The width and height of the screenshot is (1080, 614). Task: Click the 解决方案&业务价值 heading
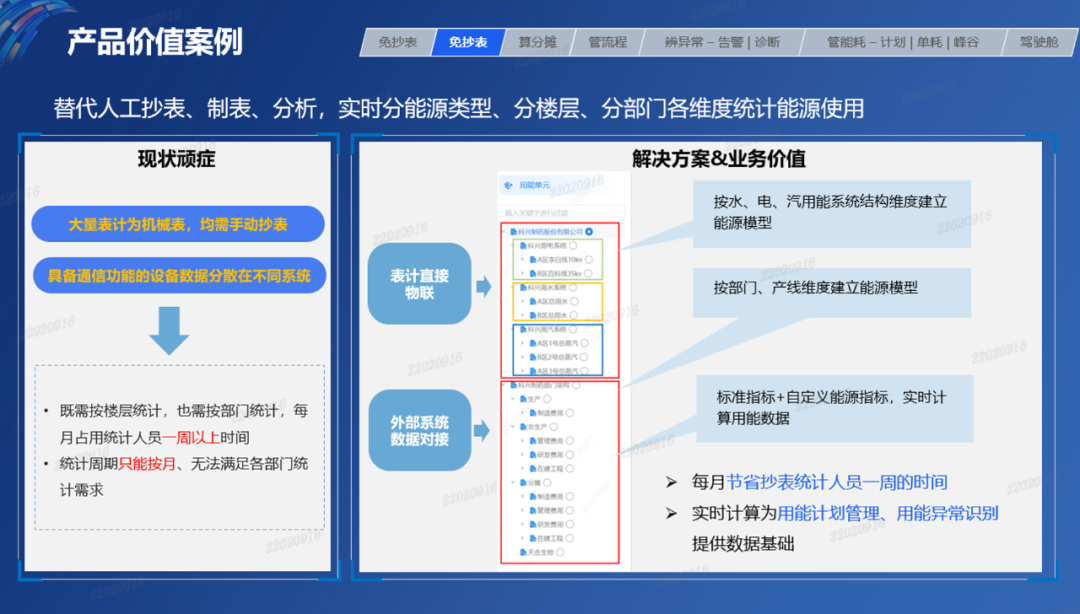(718, 159)
